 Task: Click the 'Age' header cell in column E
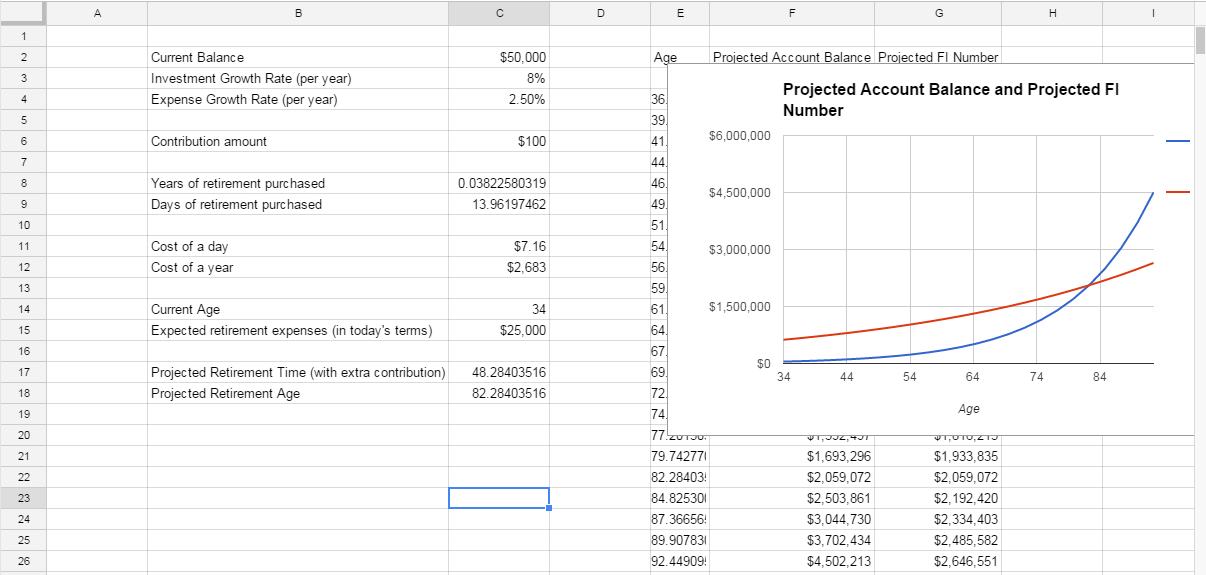(x=680, y=57)
